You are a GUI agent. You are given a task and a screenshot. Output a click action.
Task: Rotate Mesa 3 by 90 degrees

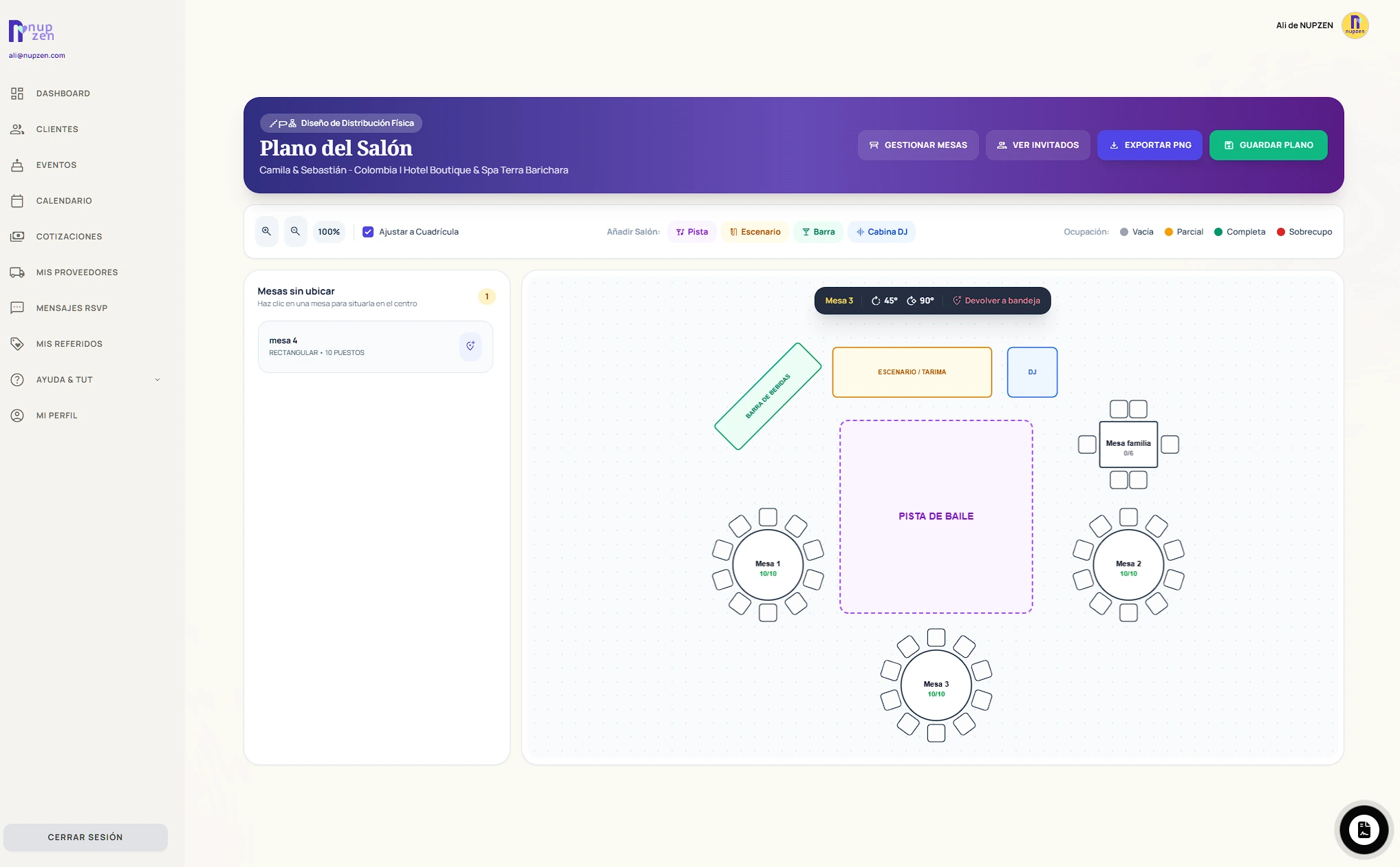(920, 301)
